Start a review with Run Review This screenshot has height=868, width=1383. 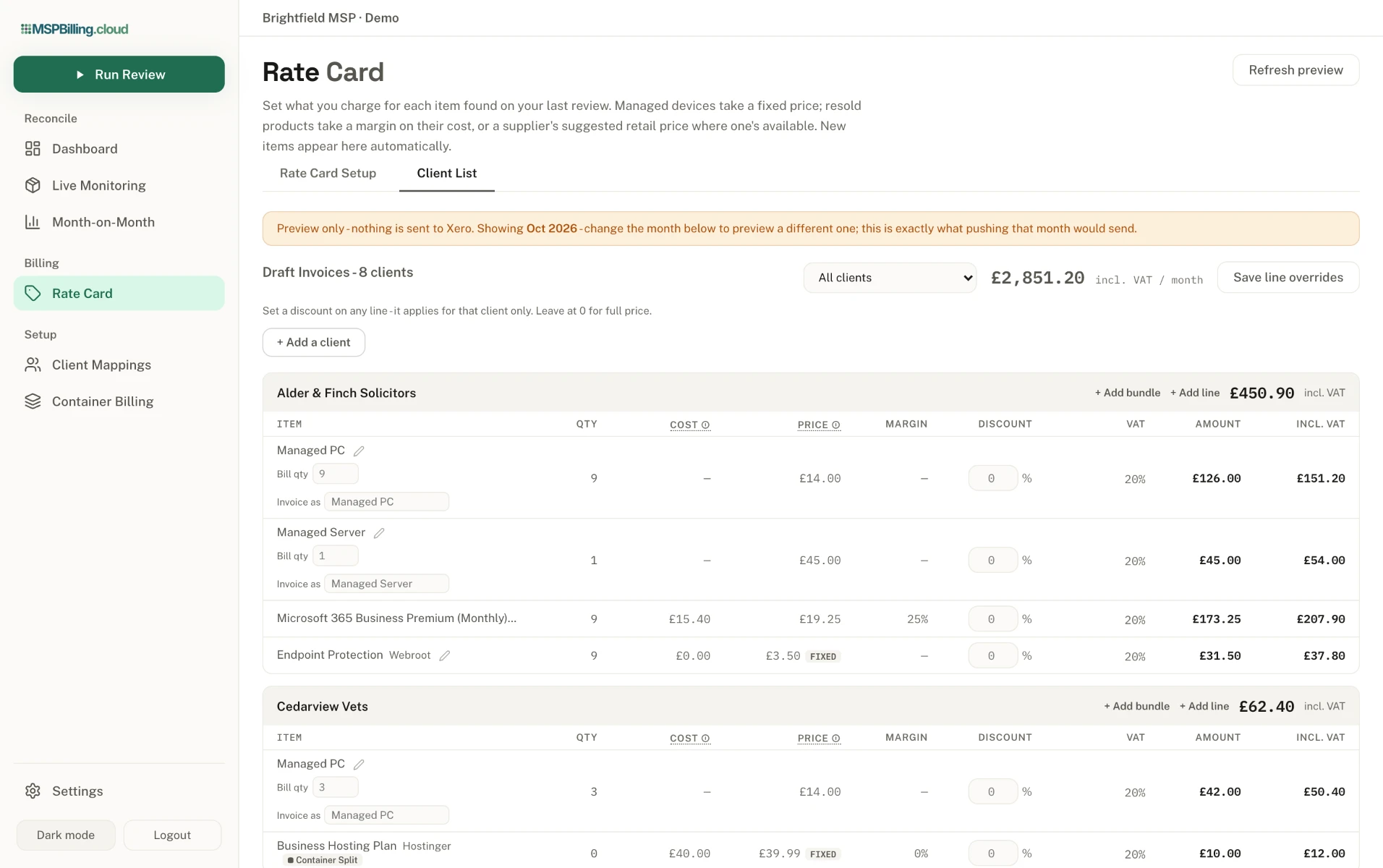(119, 75)
